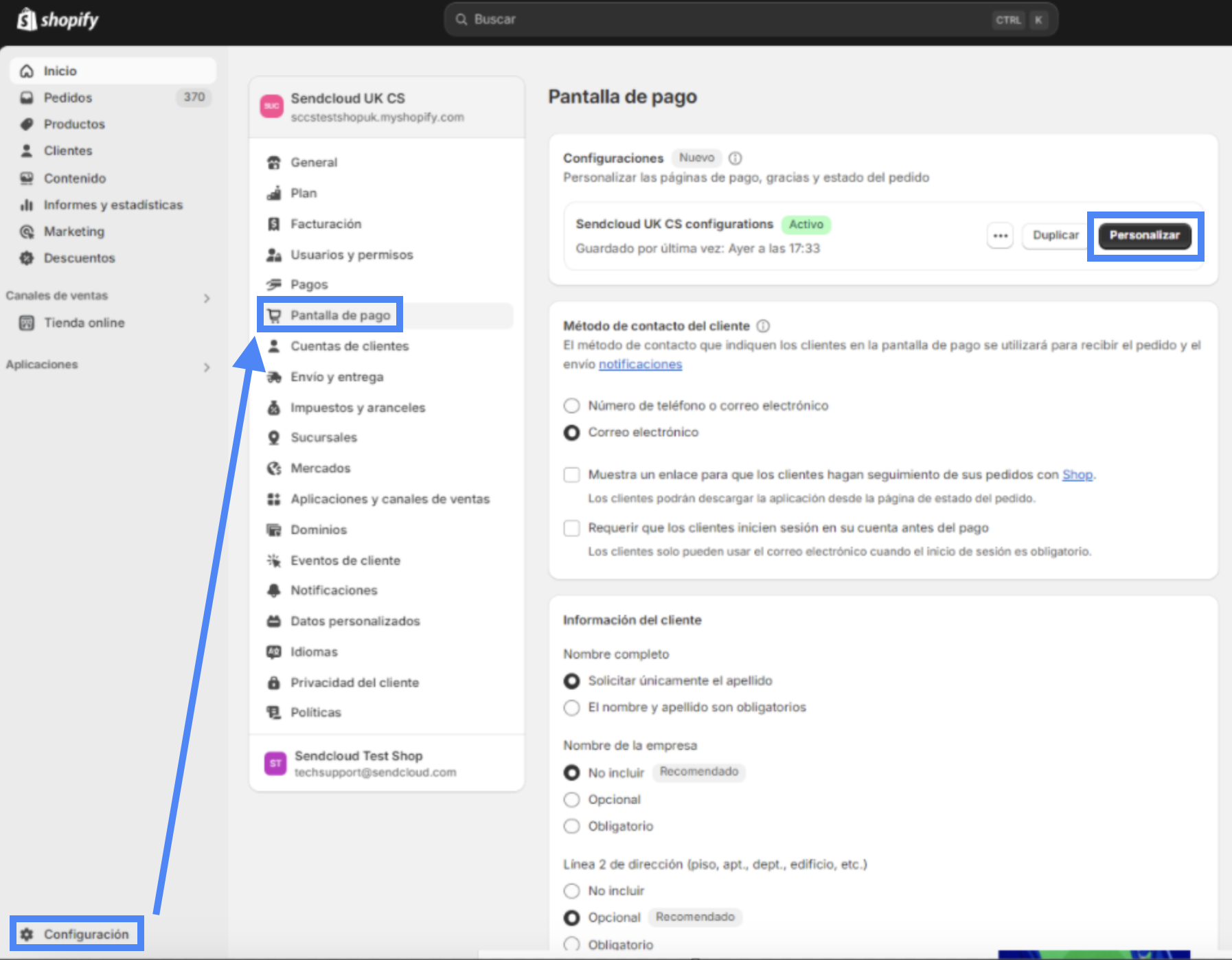The height and width of the screenshot is (960, 1232).
Task: Click the Facturación receipt icon
Action: tap(274, 224)
